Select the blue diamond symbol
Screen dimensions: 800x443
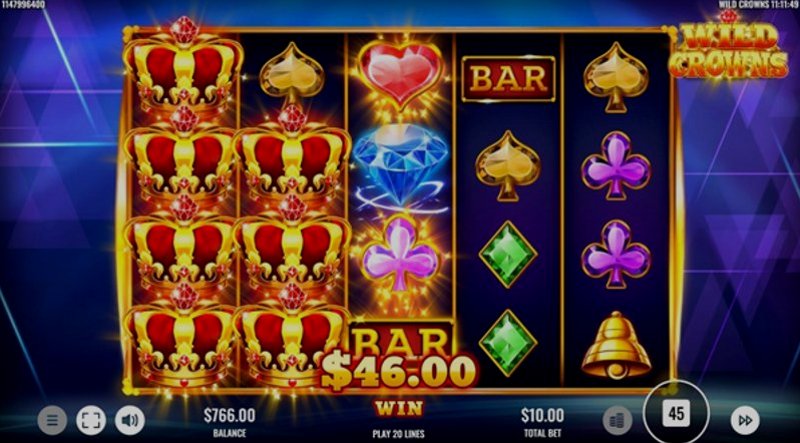click(x=401, y=167)
